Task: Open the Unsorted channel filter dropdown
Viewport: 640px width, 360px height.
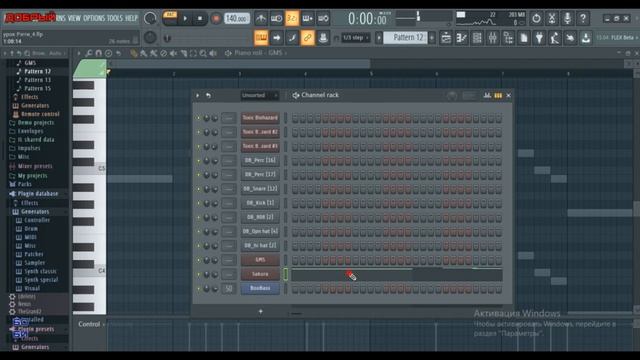Action: coord(259,96)
